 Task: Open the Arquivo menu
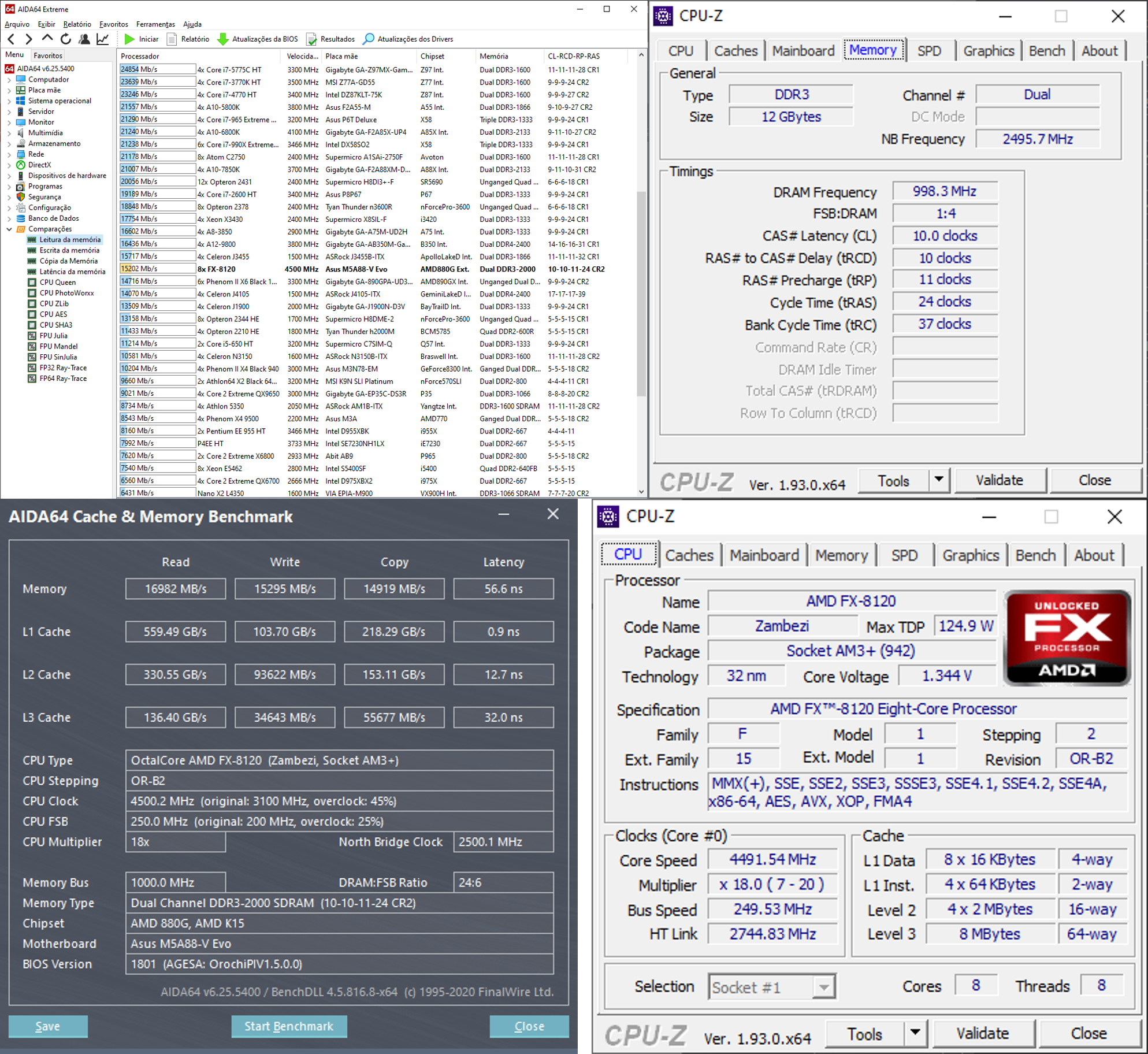pos(17,24)
